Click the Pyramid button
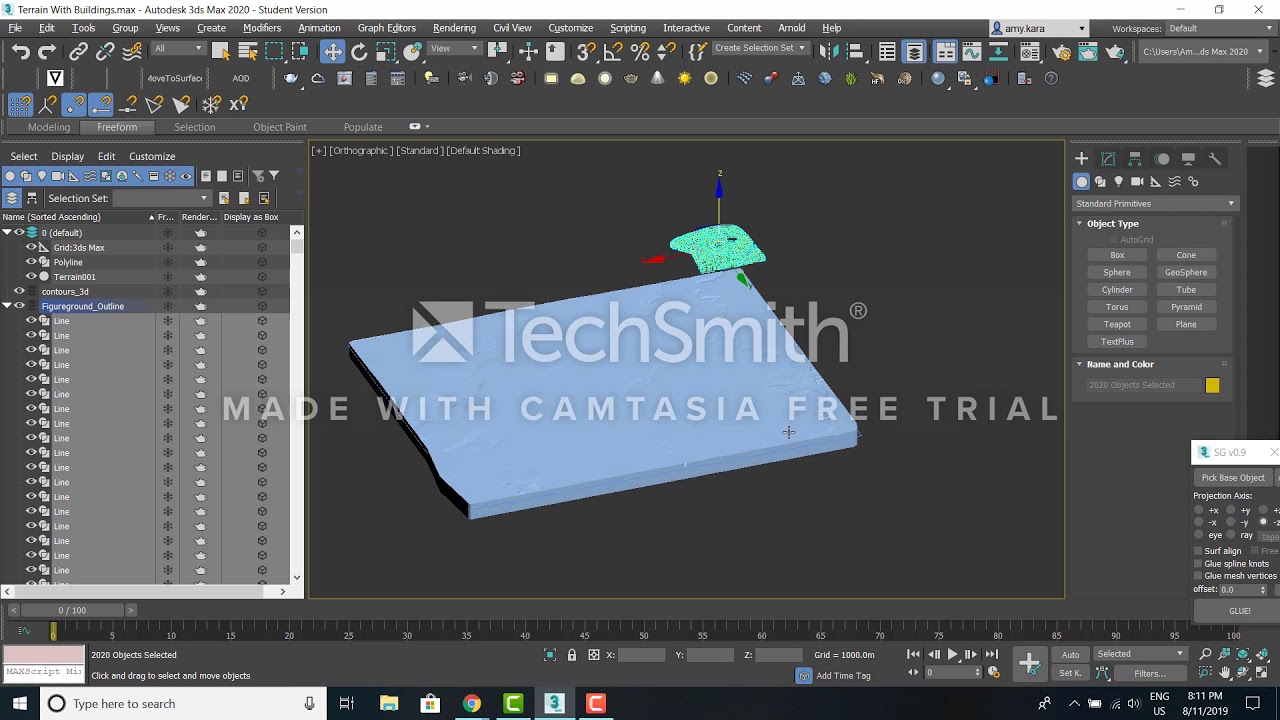Viewport: 1280px width, 720px height. tap(1186, 307)
